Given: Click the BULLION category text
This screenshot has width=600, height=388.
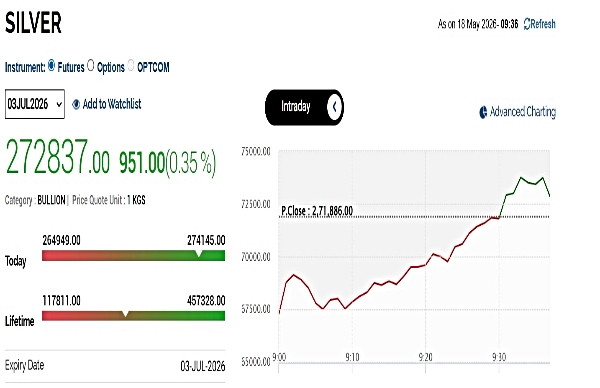Looking at the screenshot, I should tap(51, 200).
